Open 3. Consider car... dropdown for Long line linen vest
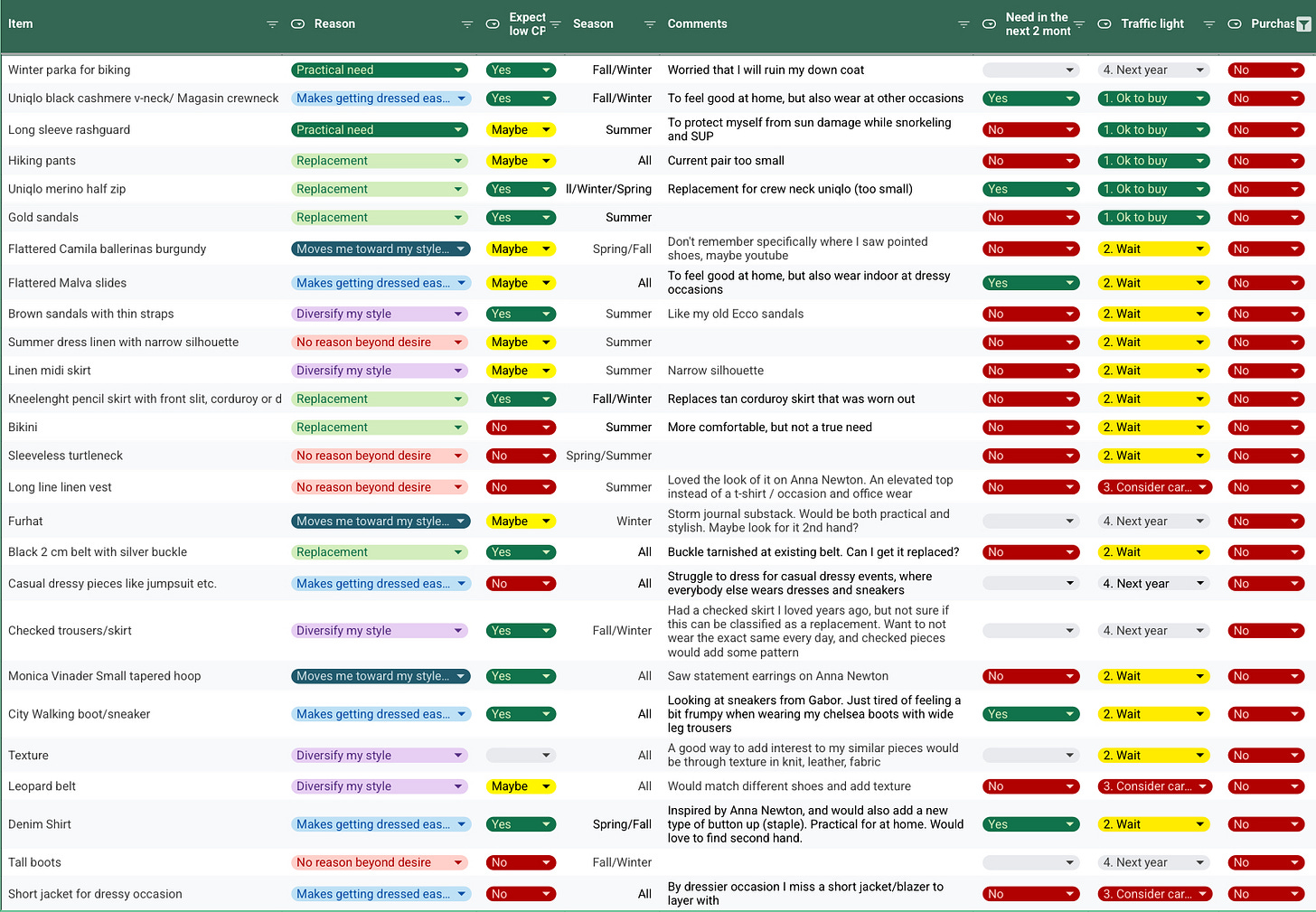 [x=1154, y=487]
